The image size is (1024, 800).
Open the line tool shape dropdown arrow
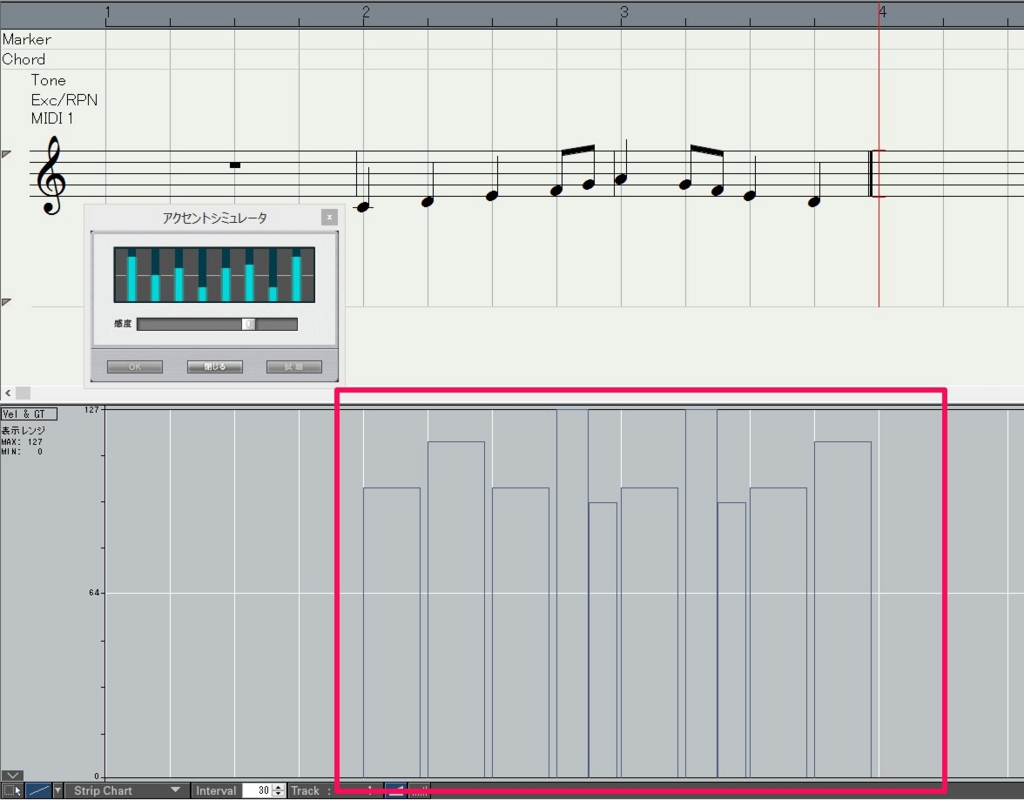click(57, 790)
